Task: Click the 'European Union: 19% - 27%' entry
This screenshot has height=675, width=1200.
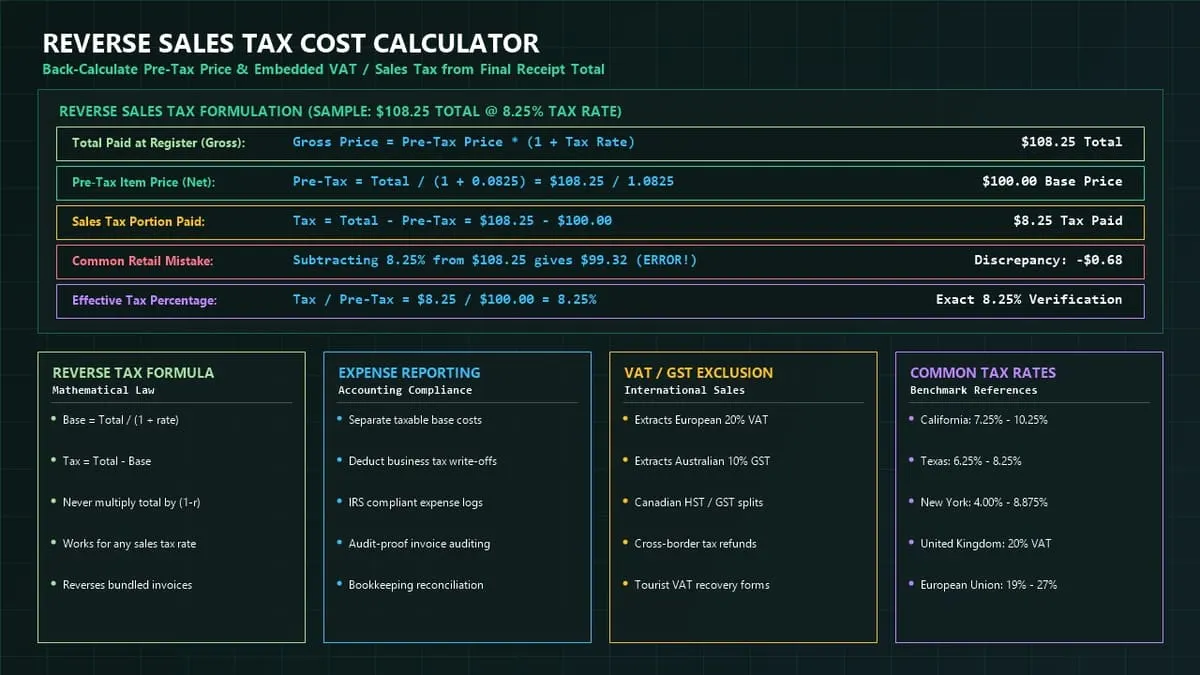Action: coord(988,584)
